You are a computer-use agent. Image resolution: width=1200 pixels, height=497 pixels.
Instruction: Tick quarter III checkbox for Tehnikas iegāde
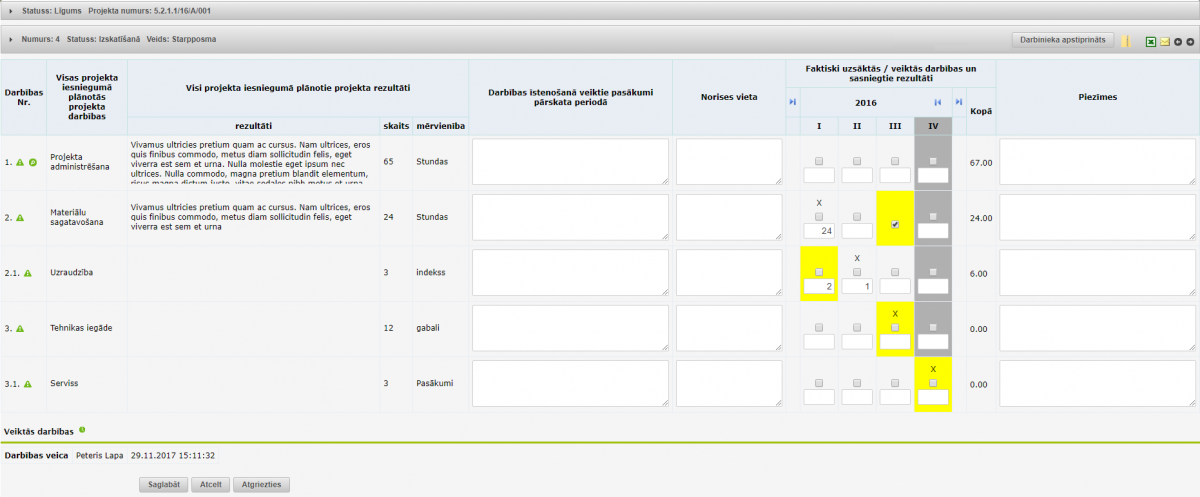pyautogui.click(x=895, y=327)
